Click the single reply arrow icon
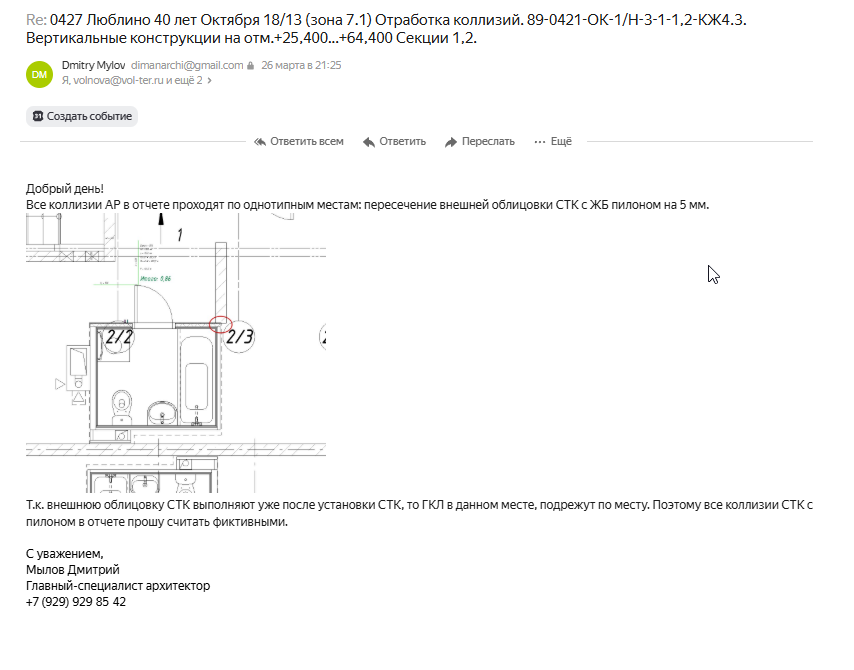This screenshot has height=670, width=854. point(369,142)
